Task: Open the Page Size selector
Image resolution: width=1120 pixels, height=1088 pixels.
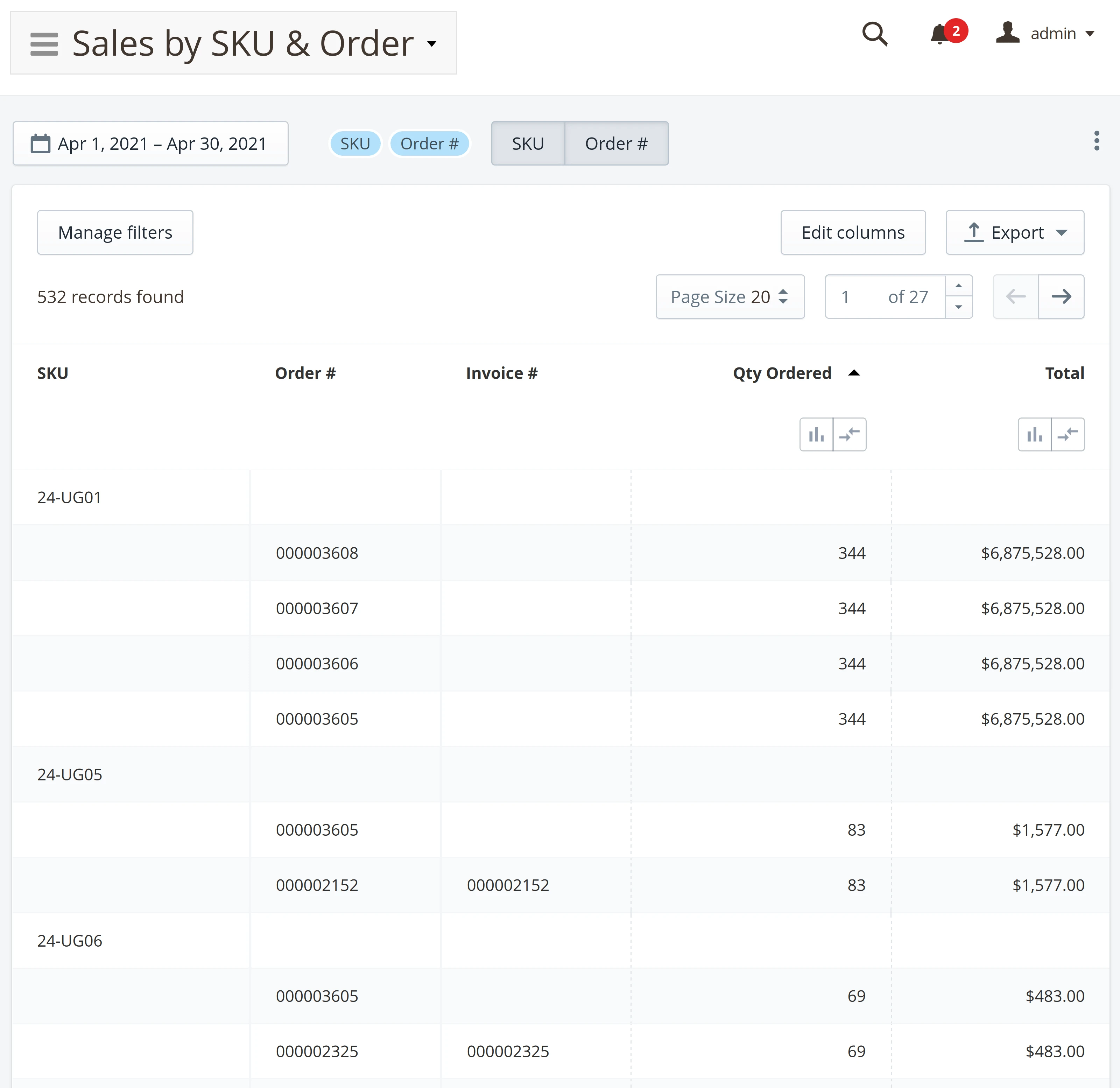Action: tap(730, 296)
